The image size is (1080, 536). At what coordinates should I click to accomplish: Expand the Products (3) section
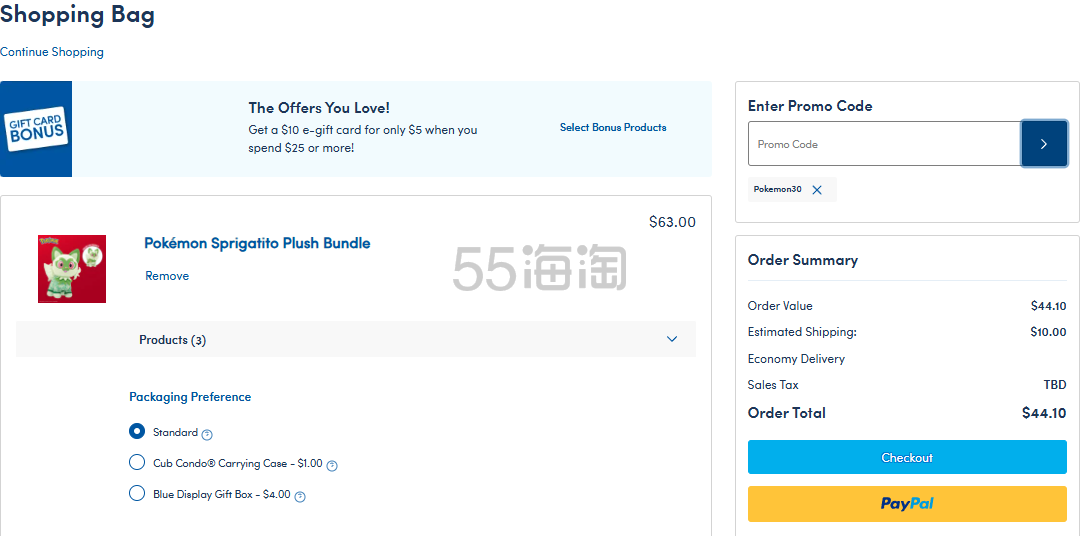172,340
